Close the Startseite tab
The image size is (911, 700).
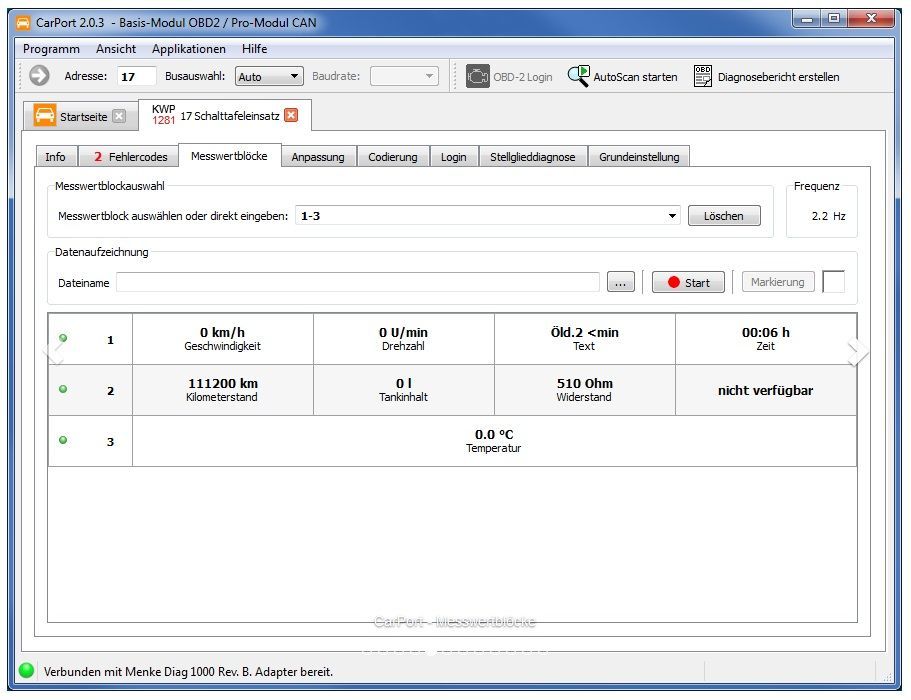(119, 116)
